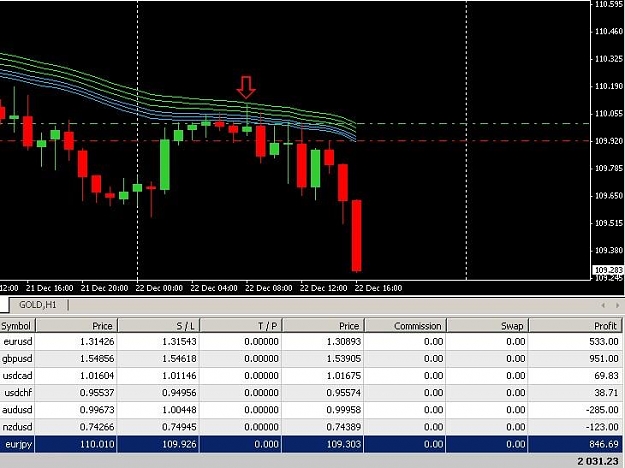Image resolution: width=625 pixels, height=468 pixels.
Task: Click usdcad stop loss 1.01146
Action: (x=179, y=376)
